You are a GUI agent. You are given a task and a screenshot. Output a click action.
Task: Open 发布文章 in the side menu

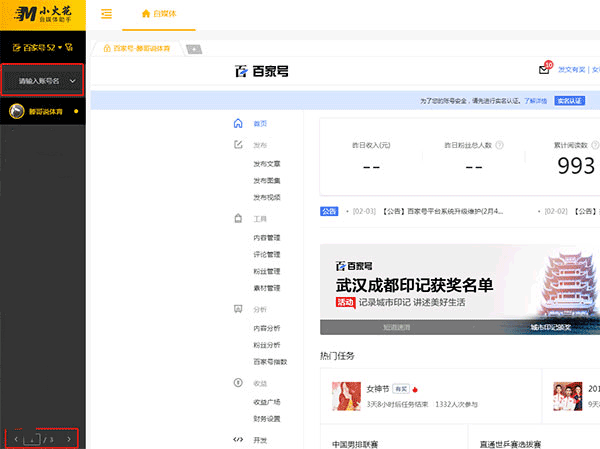267,163
